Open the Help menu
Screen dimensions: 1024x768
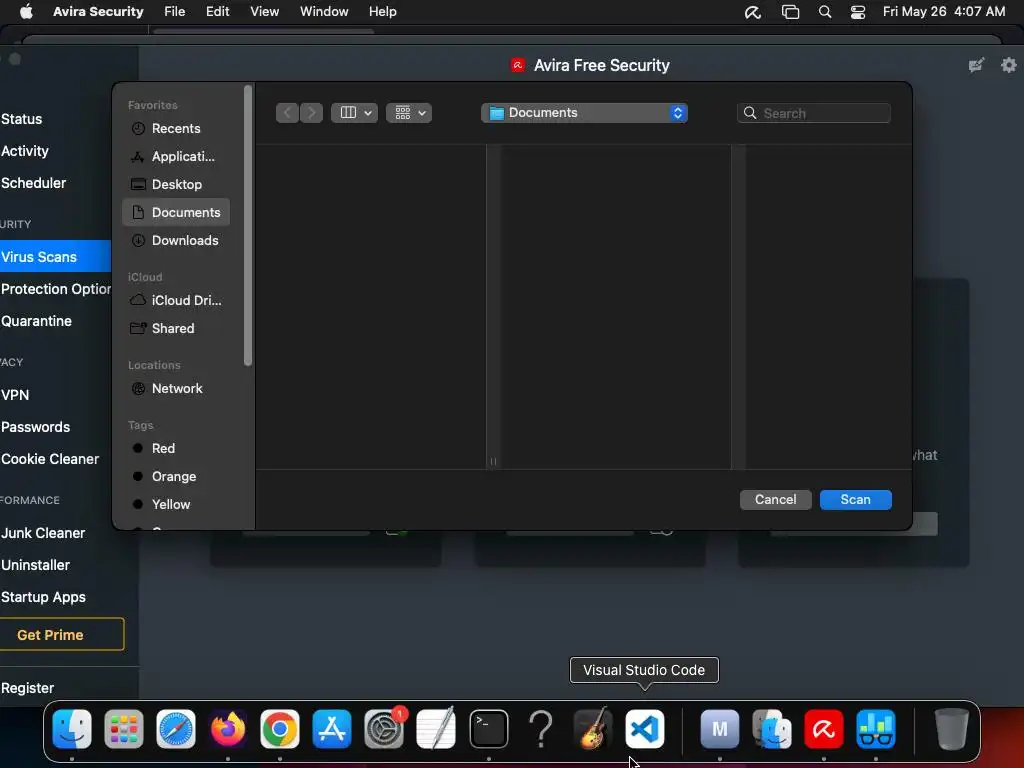383,12
